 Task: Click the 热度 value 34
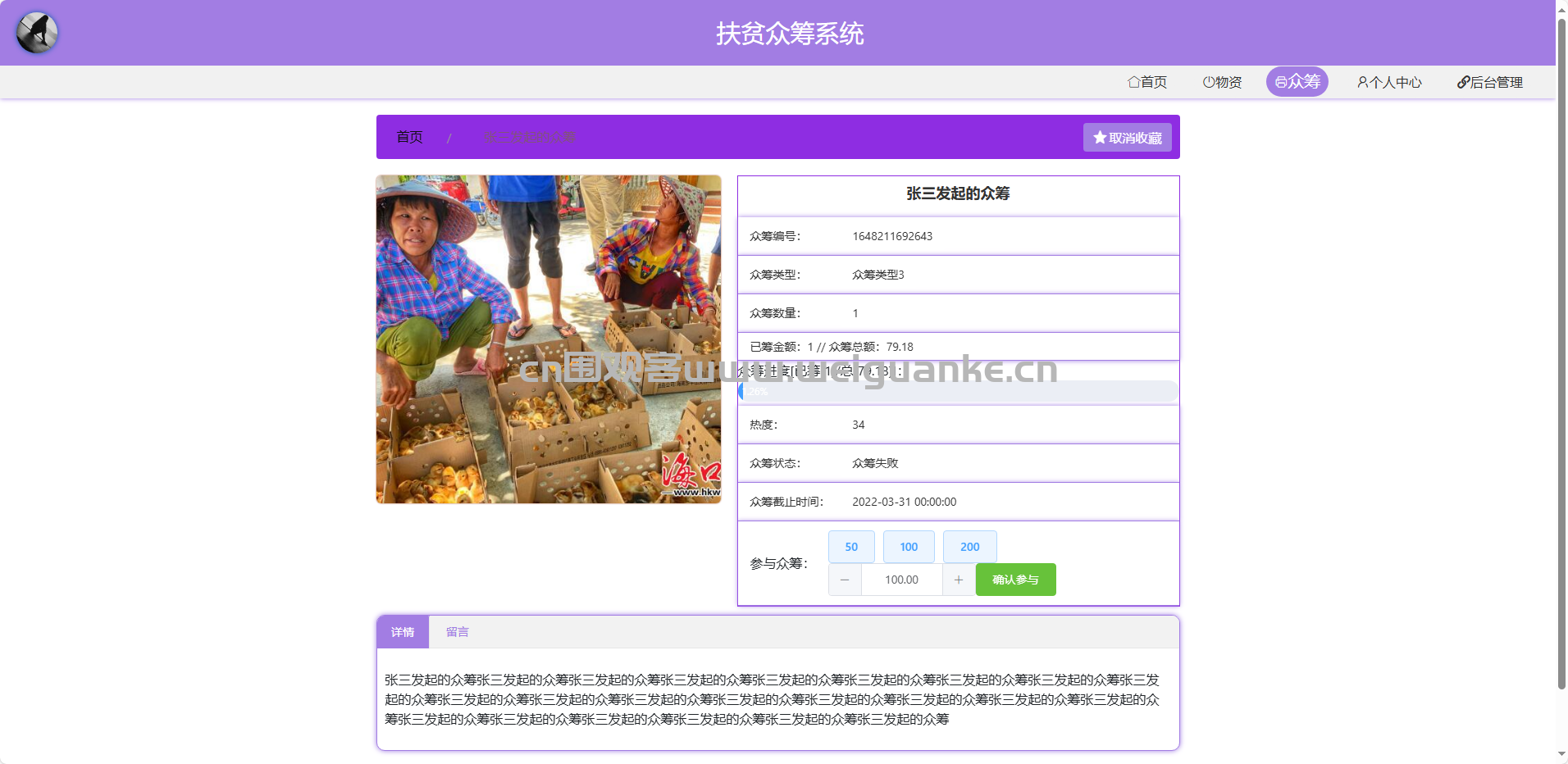pyautogui.click(x=858, y=425)
